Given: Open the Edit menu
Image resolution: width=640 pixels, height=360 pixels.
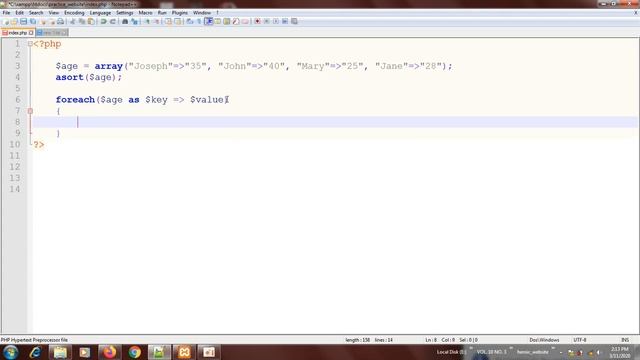Looking at the screenshot, I should click(19, 13).
